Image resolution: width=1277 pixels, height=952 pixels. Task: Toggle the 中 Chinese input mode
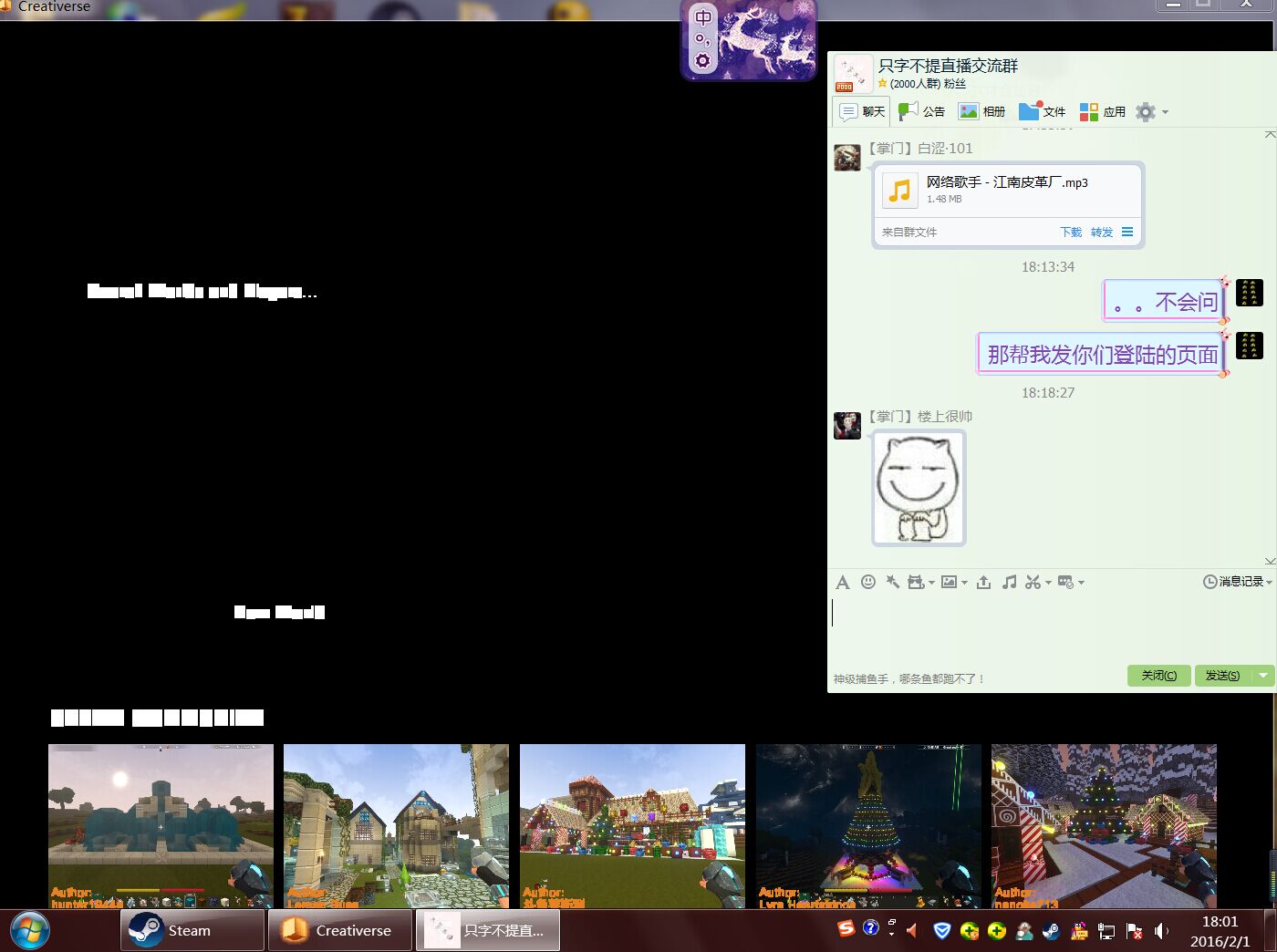pos(703,17)
